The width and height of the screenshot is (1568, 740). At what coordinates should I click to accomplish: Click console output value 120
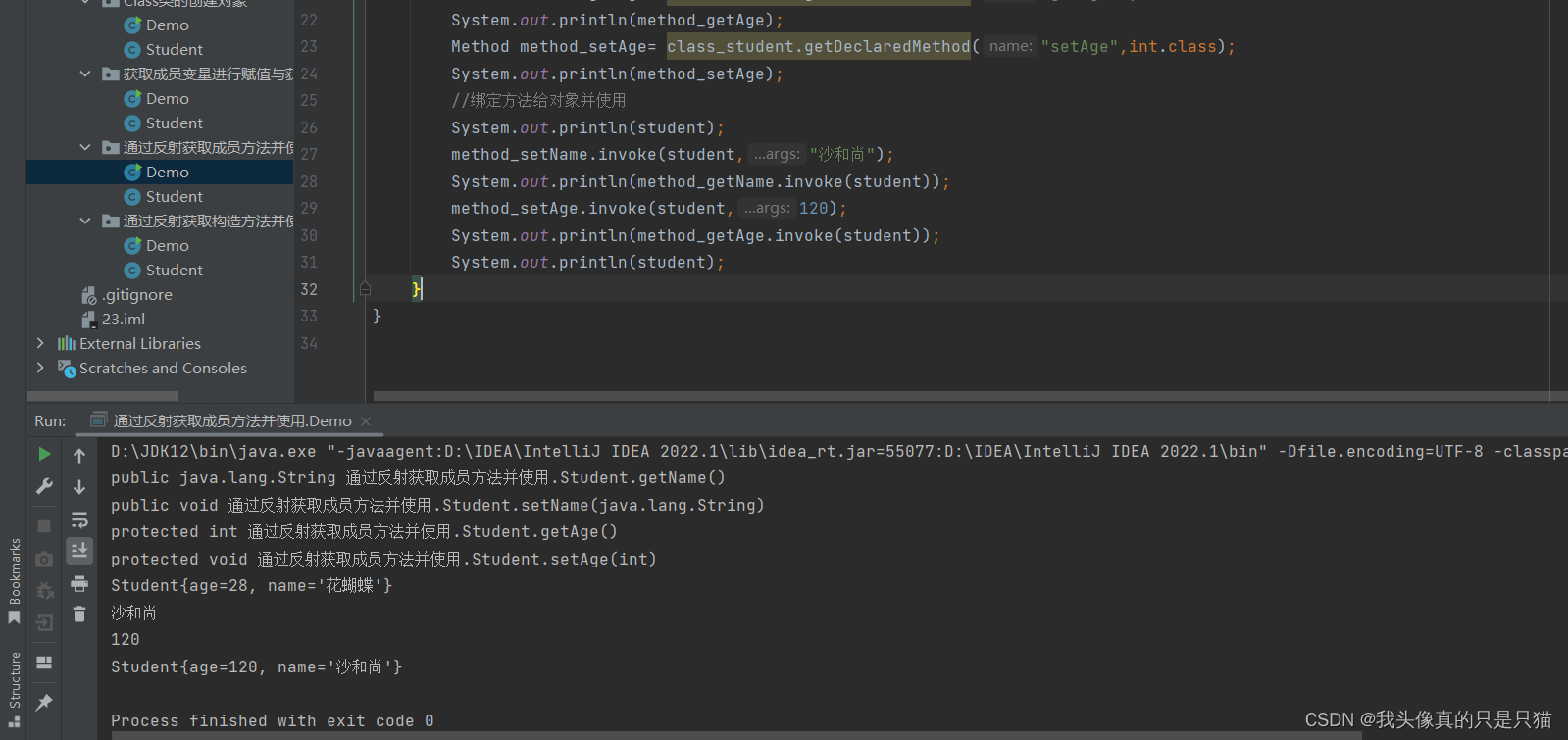[126, 639]
